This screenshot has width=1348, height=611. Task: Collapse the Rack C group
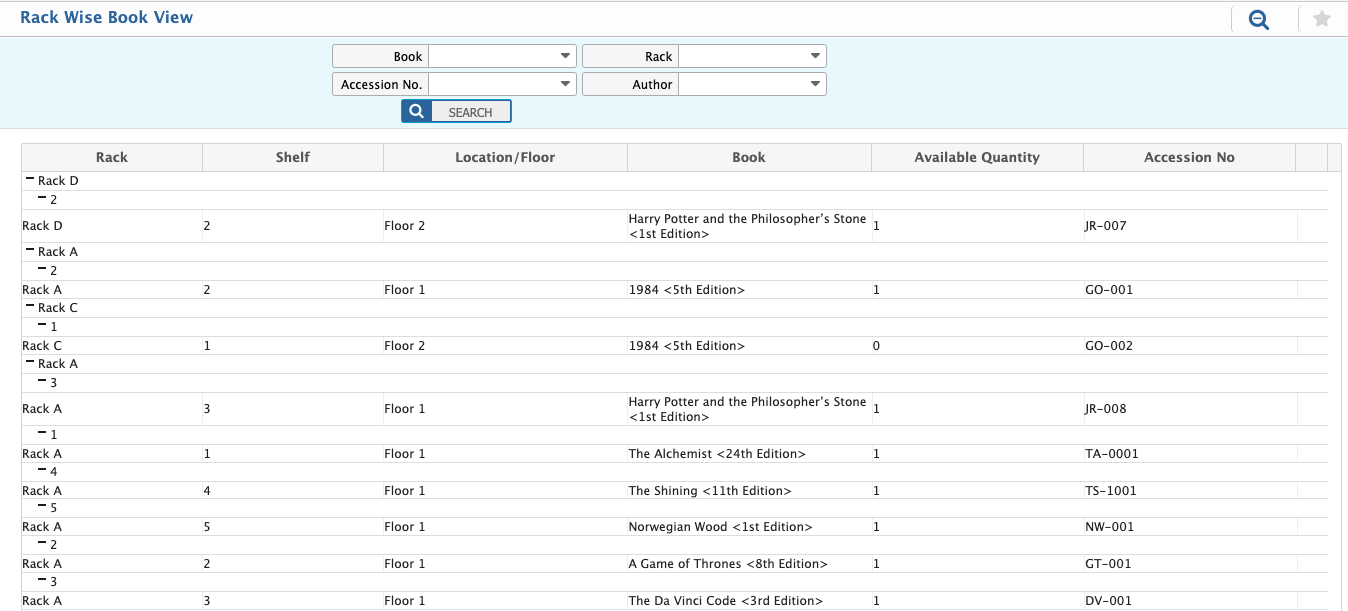point(30,308)
